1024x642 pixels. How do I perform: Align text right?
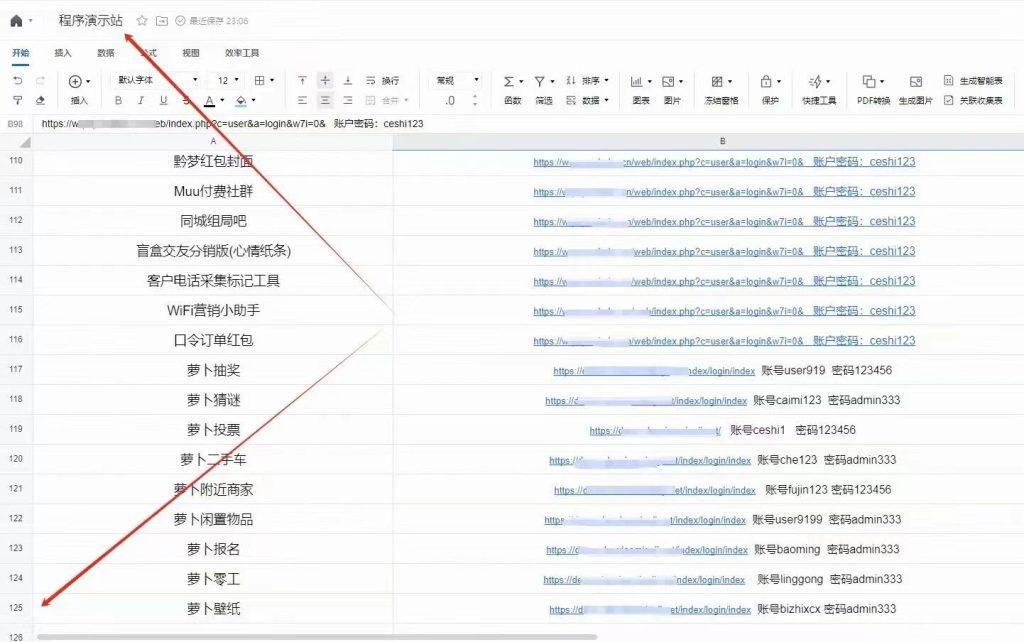click(x=347, y=101)
